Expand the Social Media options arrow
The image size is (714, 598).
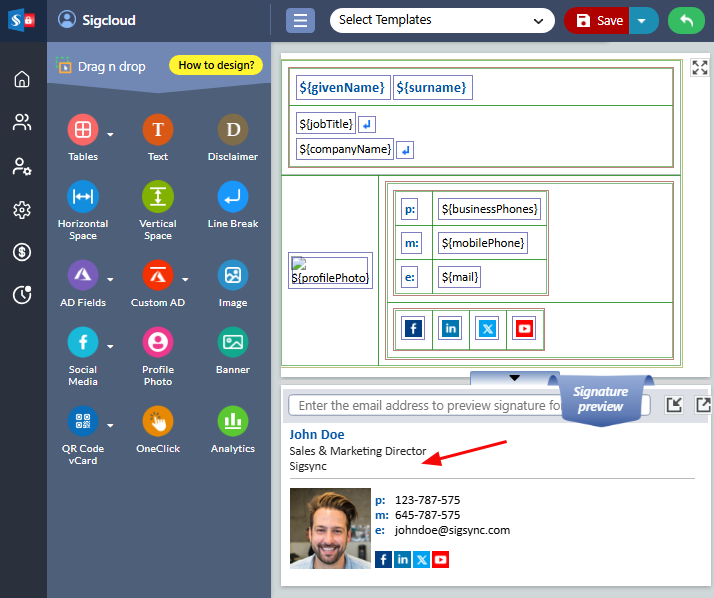pyautogui.click(x=110, y=347)
